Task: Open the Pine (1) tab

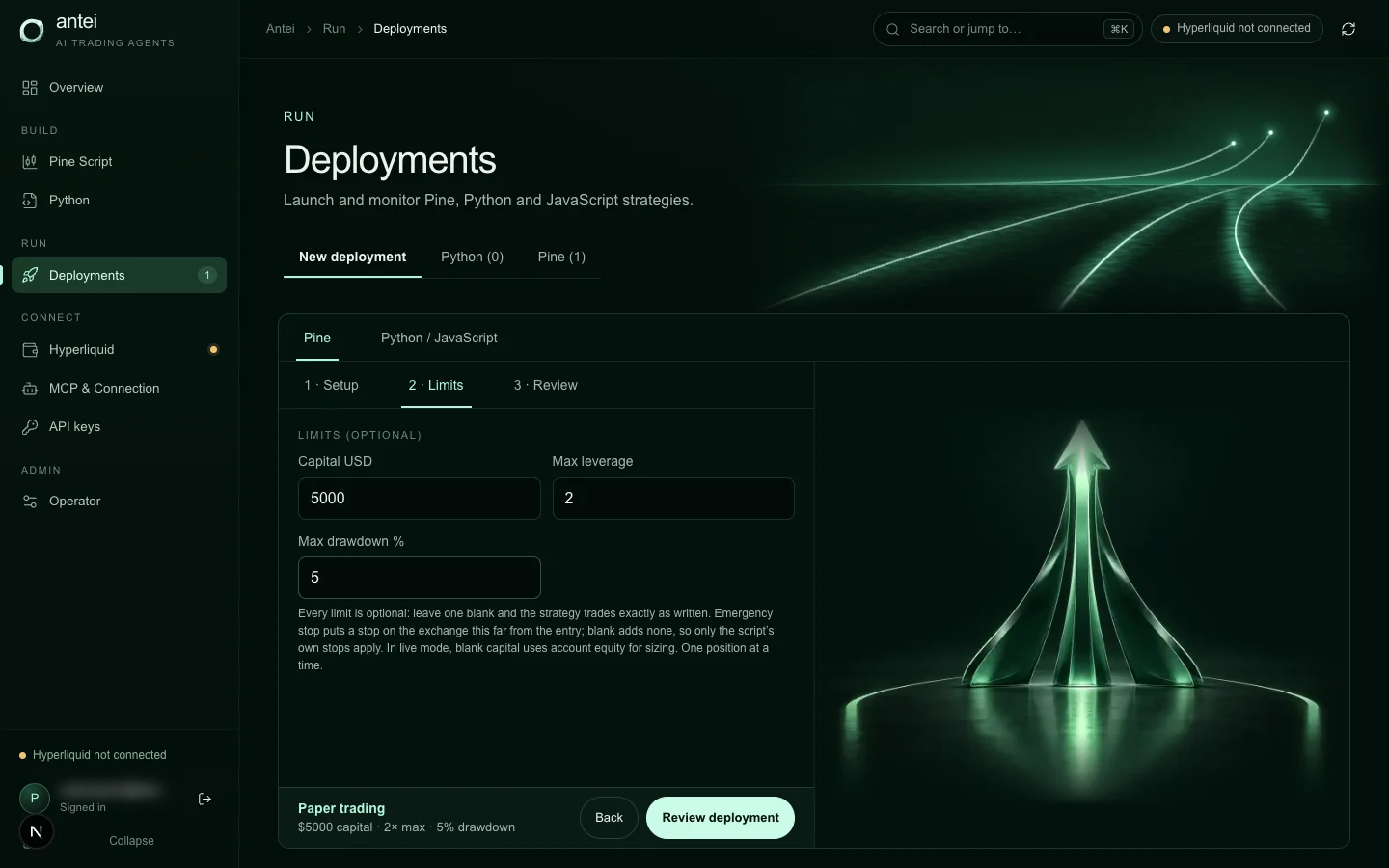Action: coord(561,258)
